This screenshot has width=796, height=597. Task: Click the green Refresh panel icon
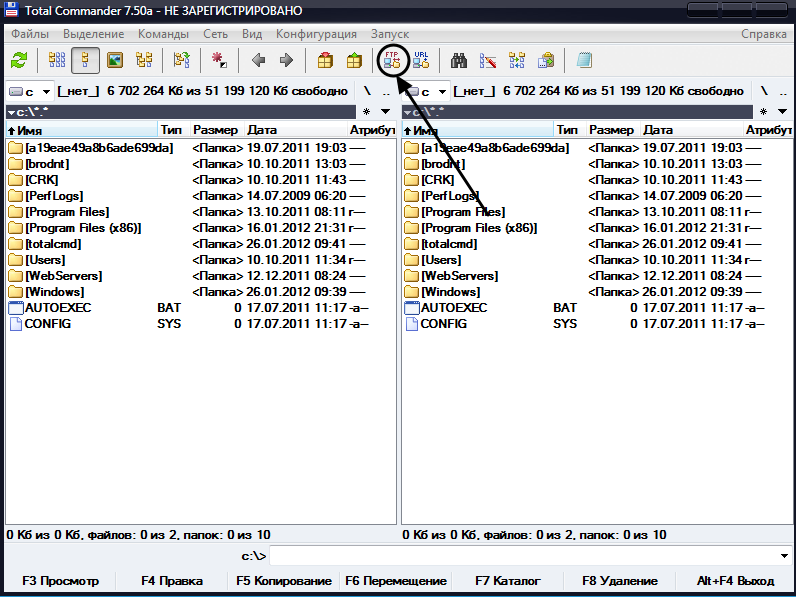(19, 61)
